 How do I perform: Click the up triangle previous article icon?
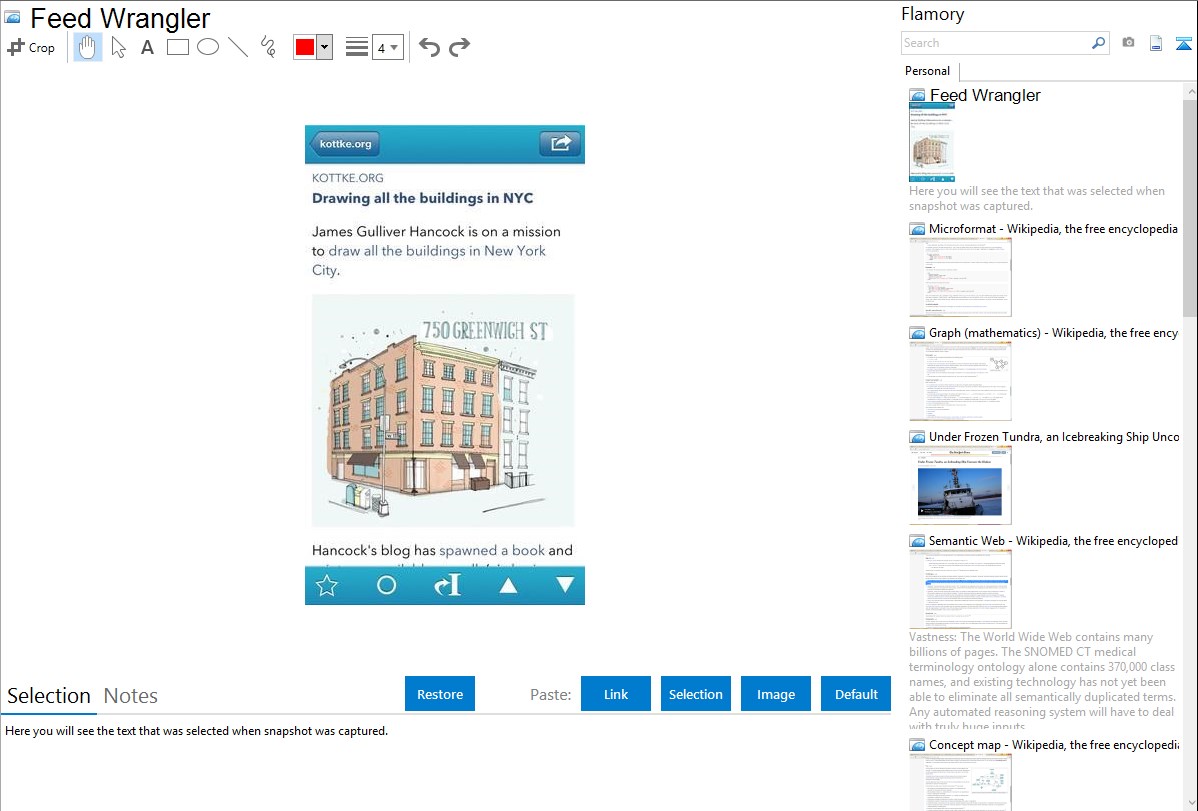point(508,586)
